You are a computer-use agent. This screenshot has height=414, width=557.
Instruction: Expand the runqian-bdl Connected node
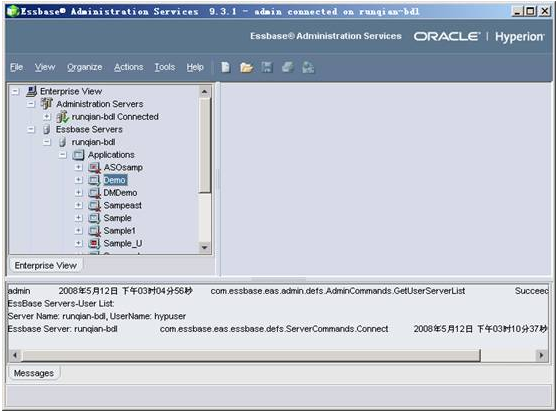point(47,117)
